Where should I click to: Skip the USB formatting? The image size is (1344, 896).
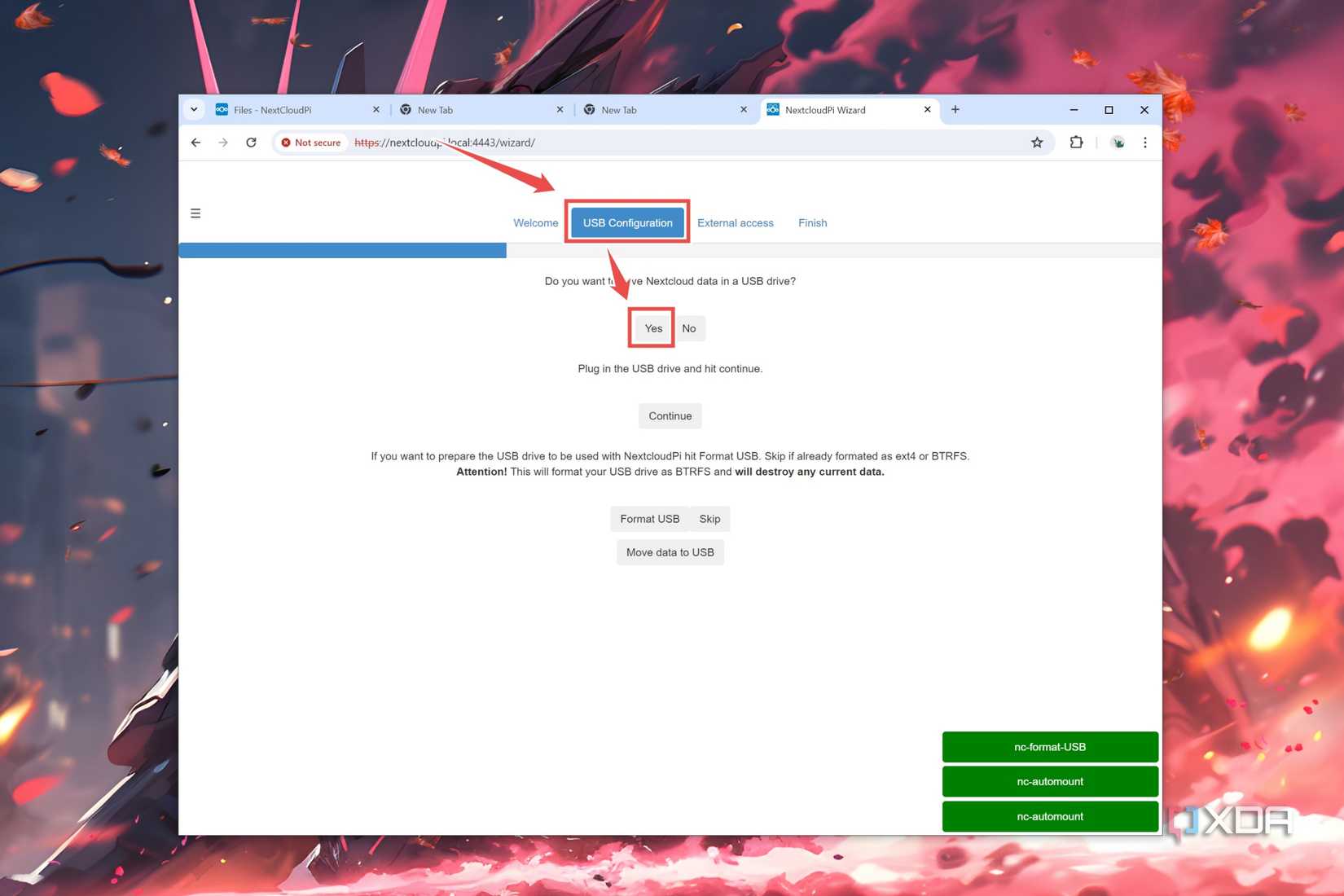point(709,519)
